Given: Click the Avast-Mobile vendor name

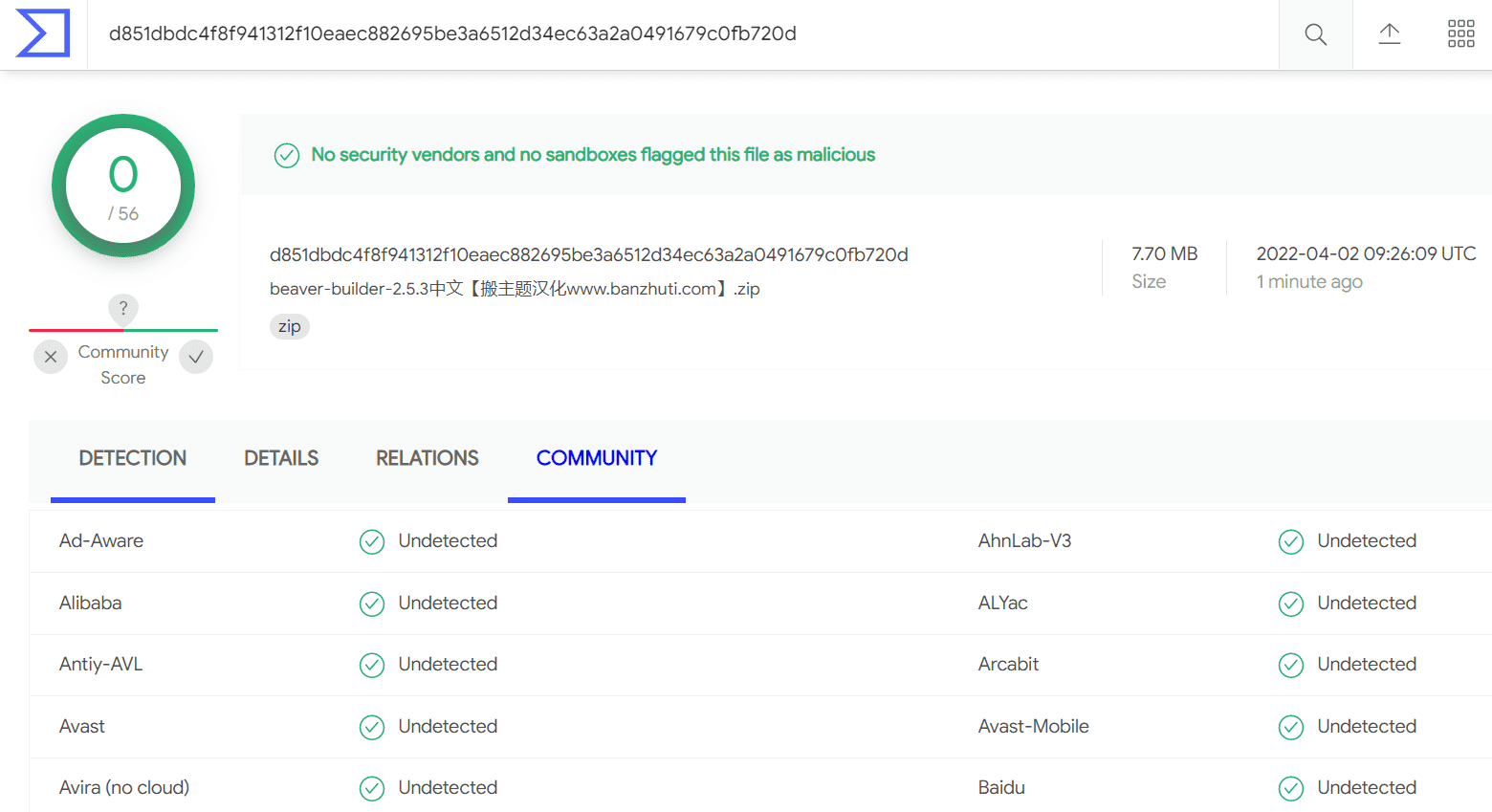Looking at the screenshot, I should coord(1034,727).
